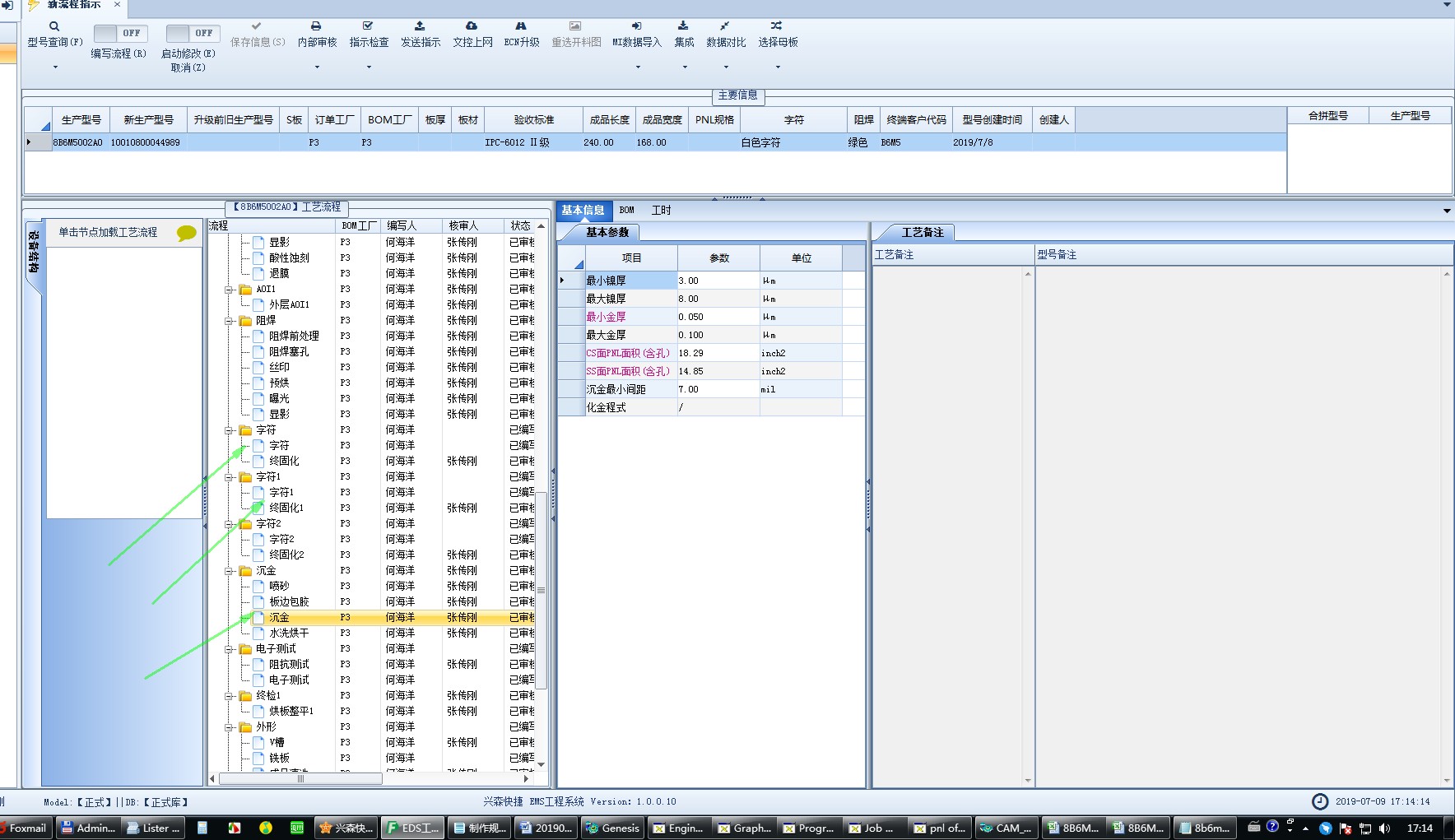Select the 水洗烘干 node
This screenshot has height=840, width=1455.
coord(289,633)
